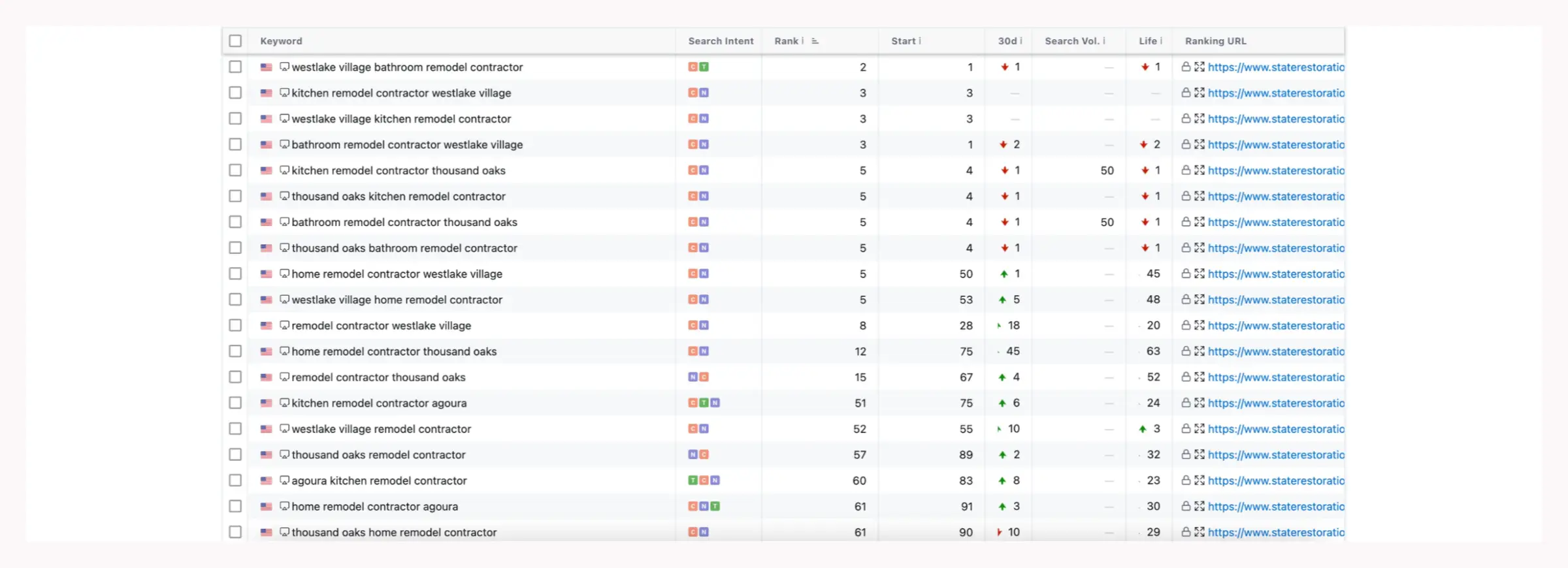The height and width of the screenshot is (568, 1568).
Task: Click the desktop icon beside 'remodel contractor westlake village'
Action: point(284,325)
